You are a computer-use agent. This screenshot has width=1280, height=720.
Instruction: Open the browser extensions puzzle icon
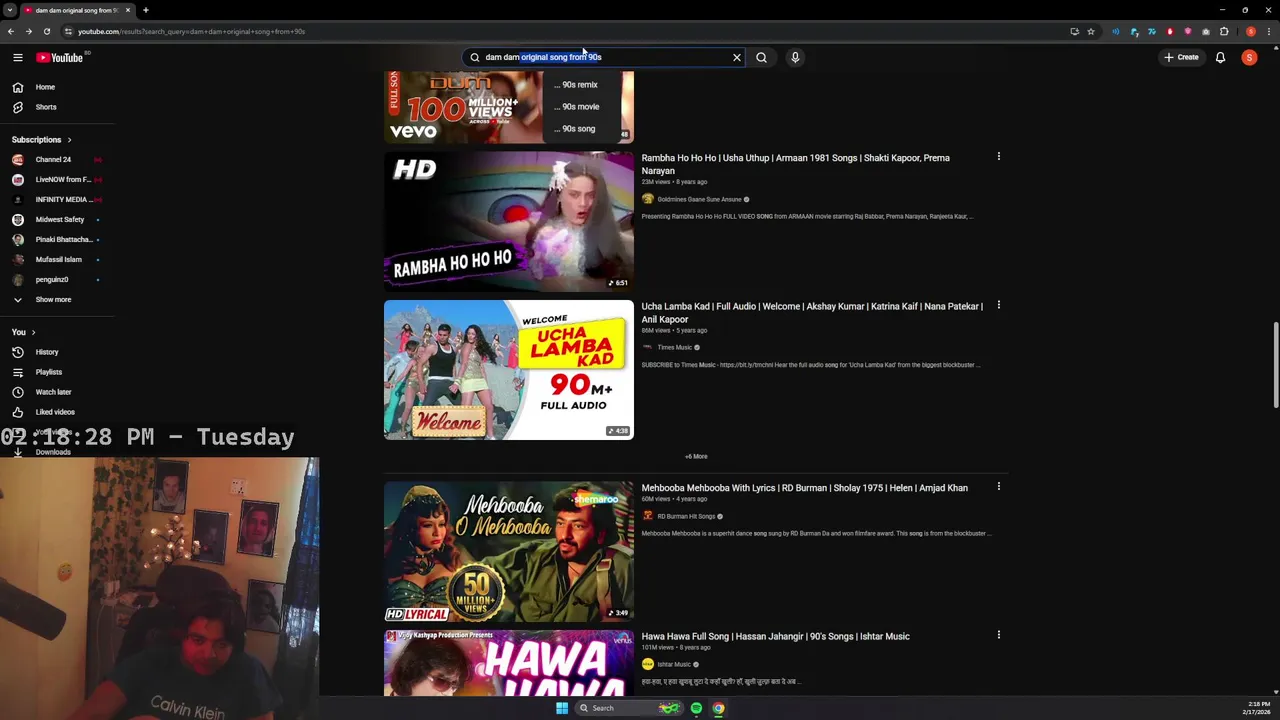click(x=1224, y=31)
